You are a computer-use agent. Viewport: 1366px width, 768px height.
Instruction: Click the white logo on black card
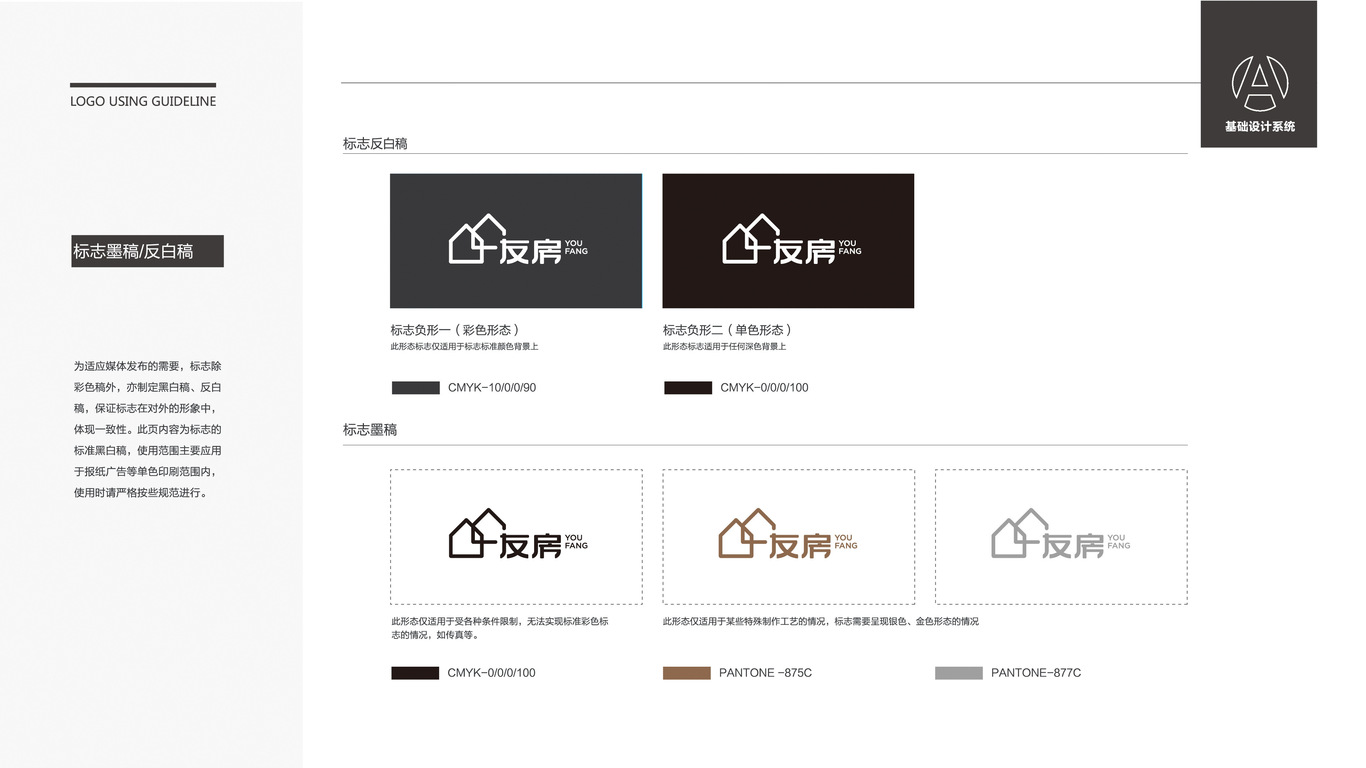[791, 240]
